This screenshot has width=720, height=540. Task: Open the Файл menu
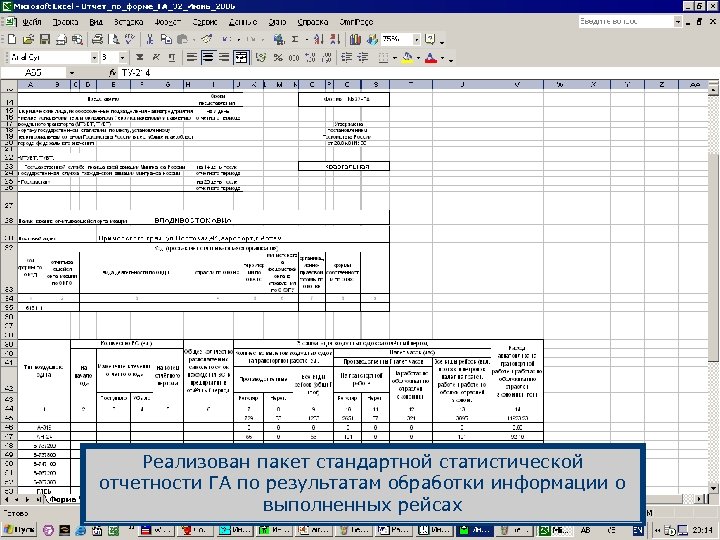click(32, 22)
